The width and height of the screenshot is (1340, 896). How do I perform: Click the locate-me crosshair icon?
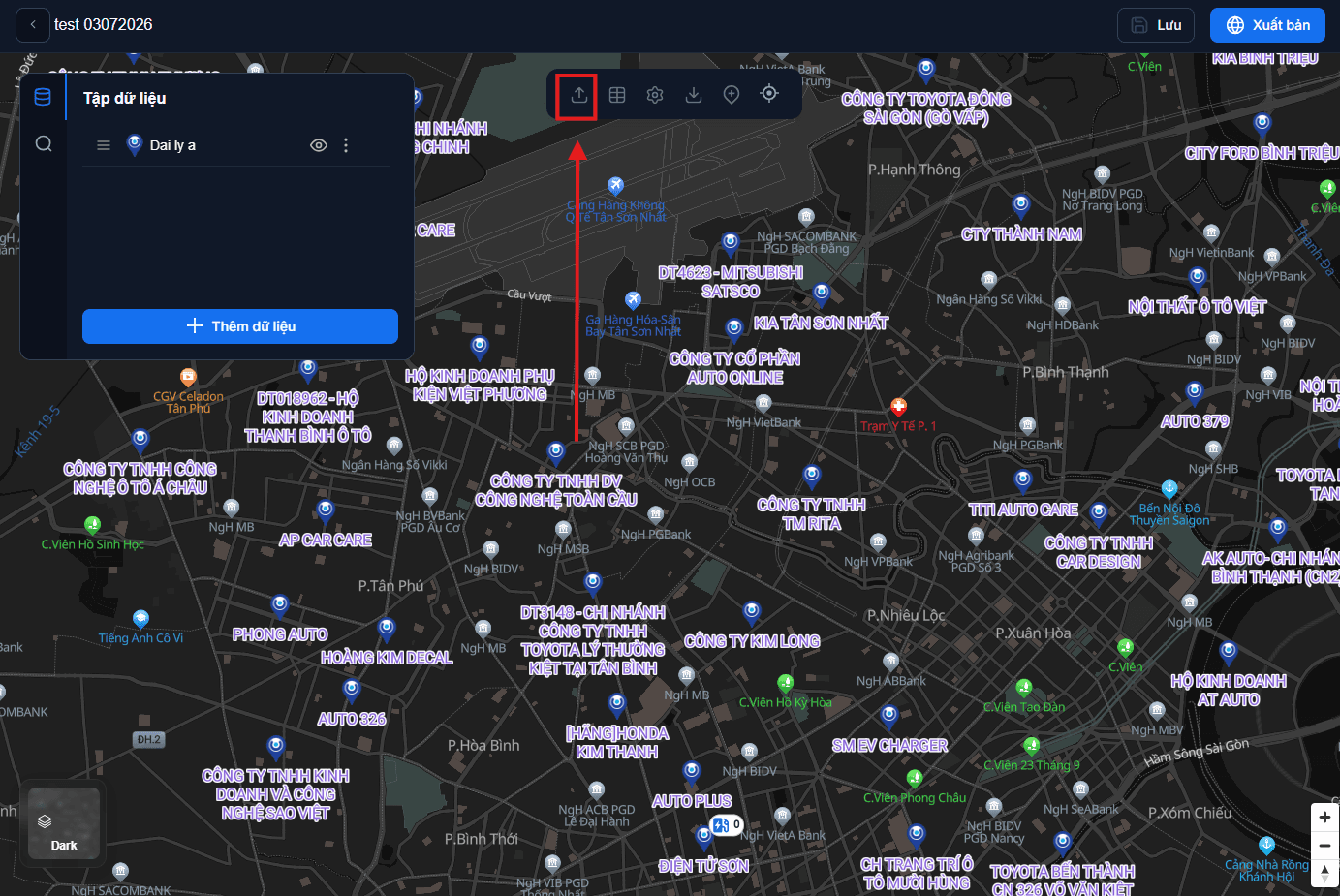tap(769, 94)
